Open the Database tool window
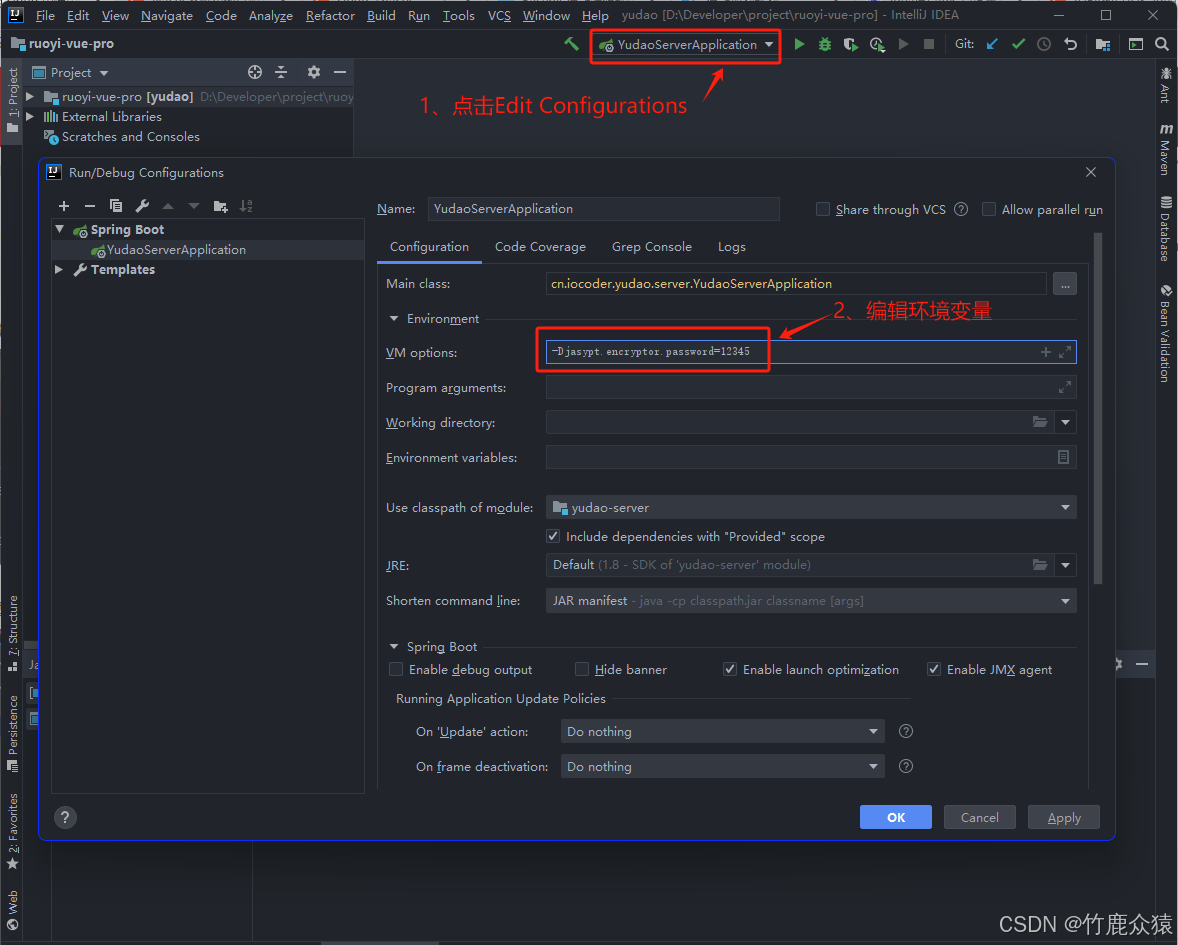The height and width of the screenshot is (945, 1178). click(x=1165, y=228)
